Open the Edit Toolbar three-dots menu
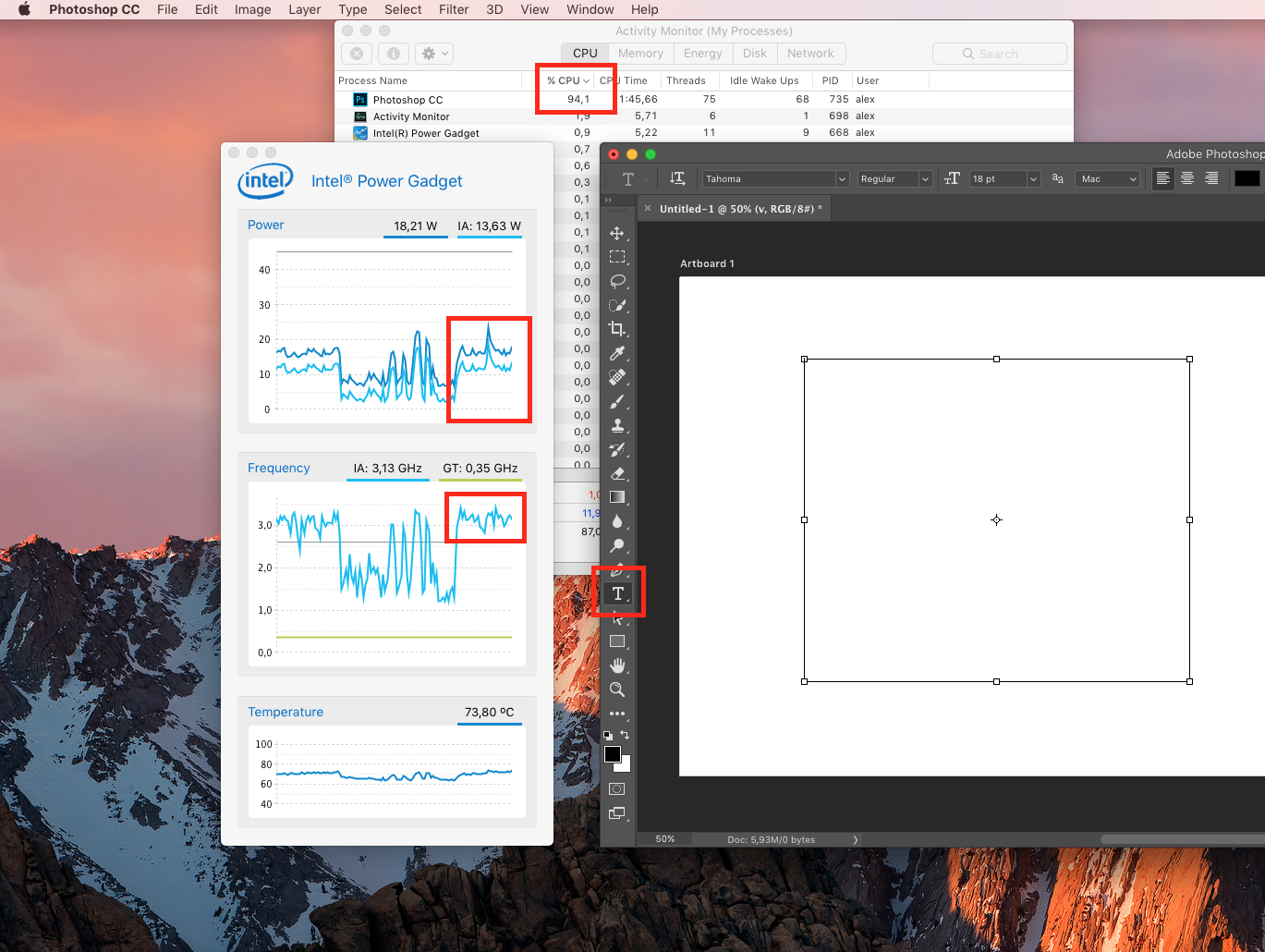1265x952 pixels. [x=617, y=714]
